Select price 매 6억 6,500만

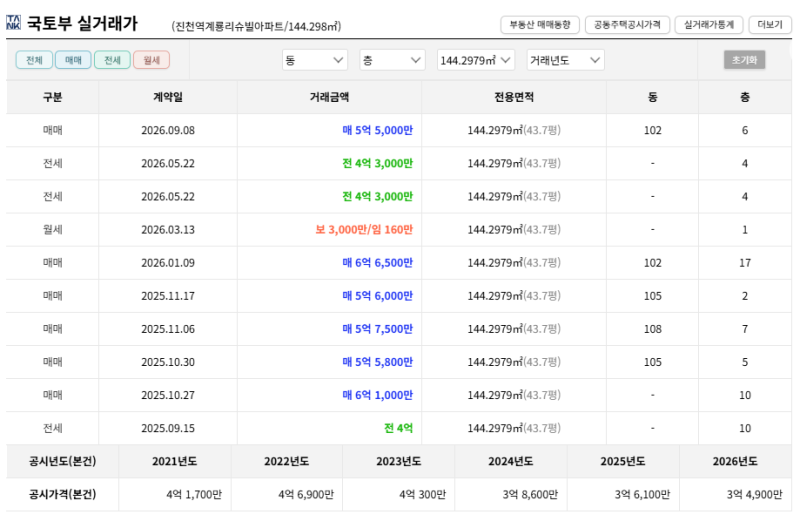click(378, 263)
